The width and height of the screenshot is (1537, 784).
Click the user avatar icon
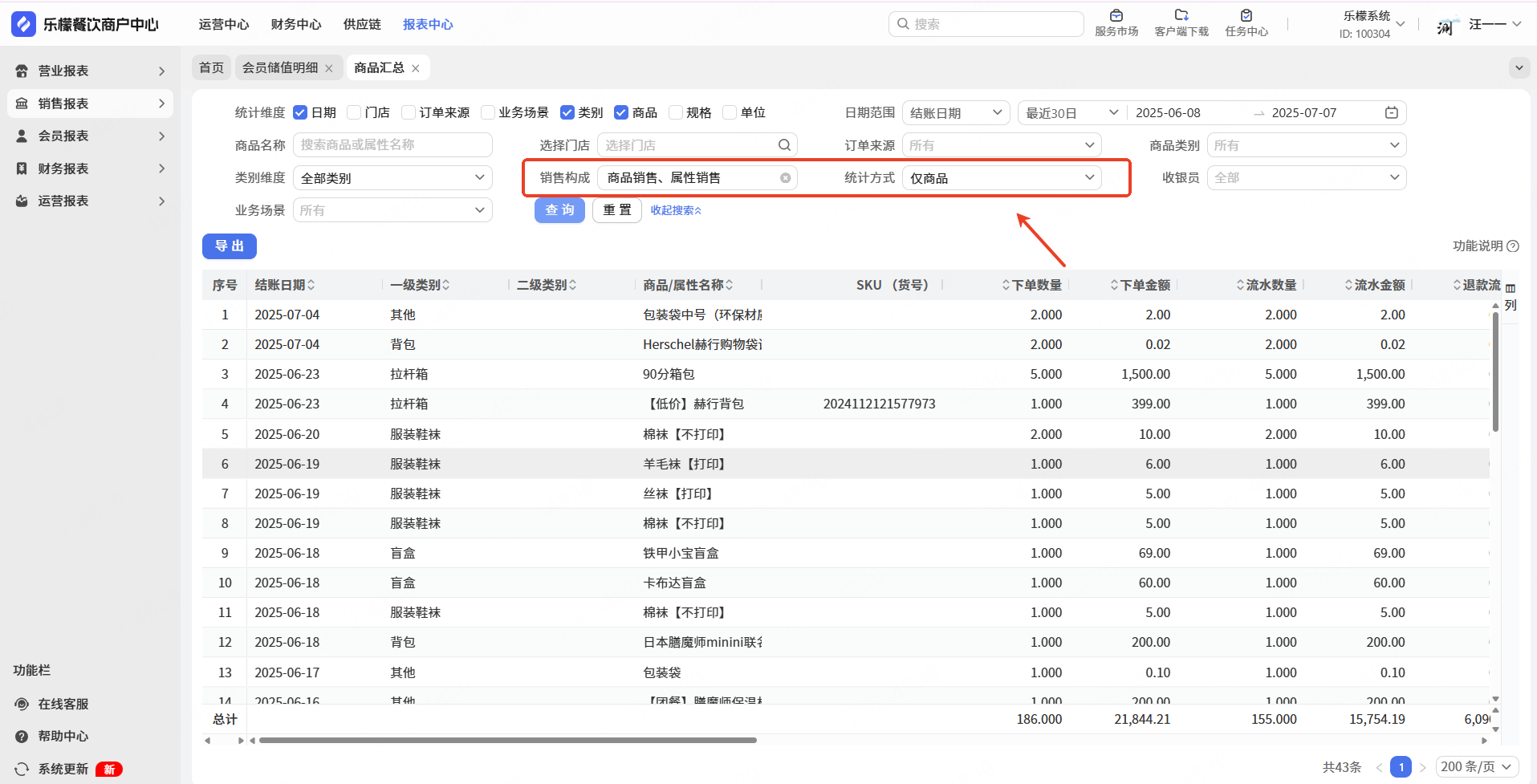click(x=1445, y=25)
